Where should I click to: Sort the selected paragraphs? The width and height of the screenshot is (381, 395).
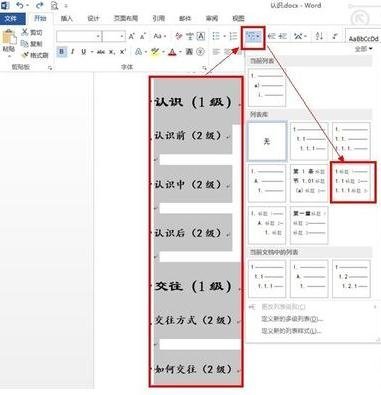coord(319,36)
